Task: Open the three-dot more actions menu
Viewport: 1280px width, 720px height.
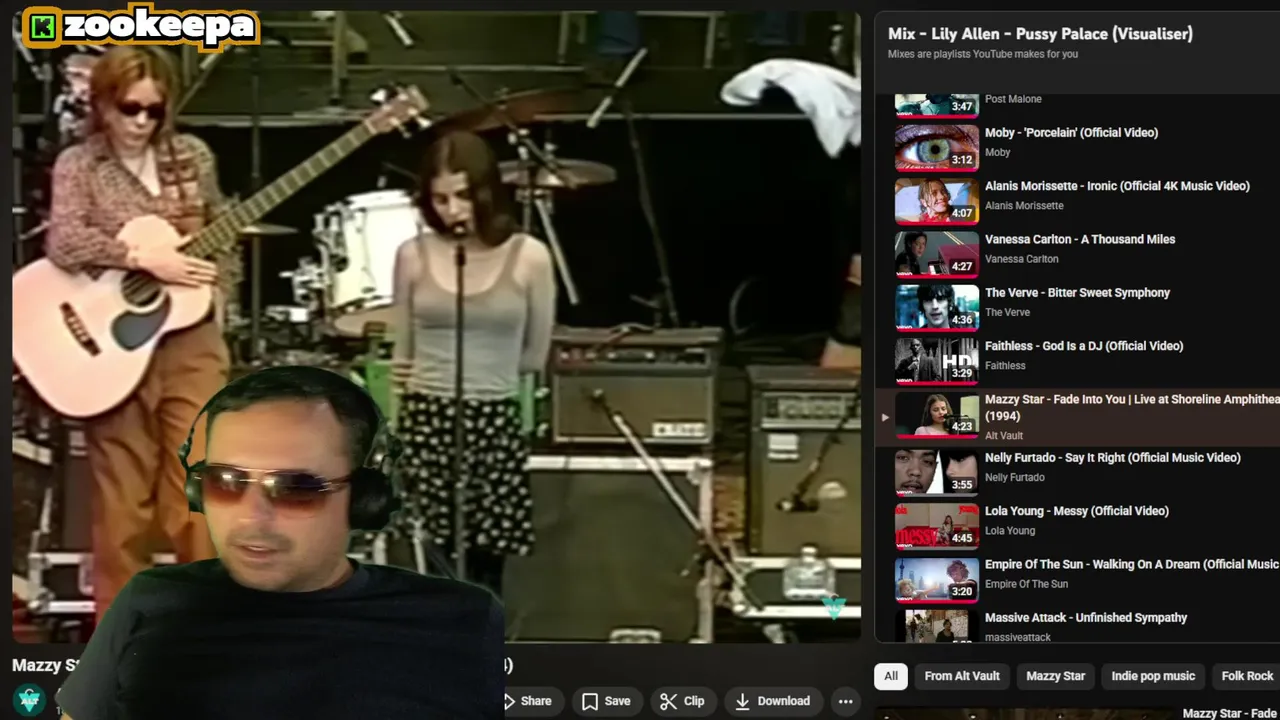Action: tap(845, 701)
